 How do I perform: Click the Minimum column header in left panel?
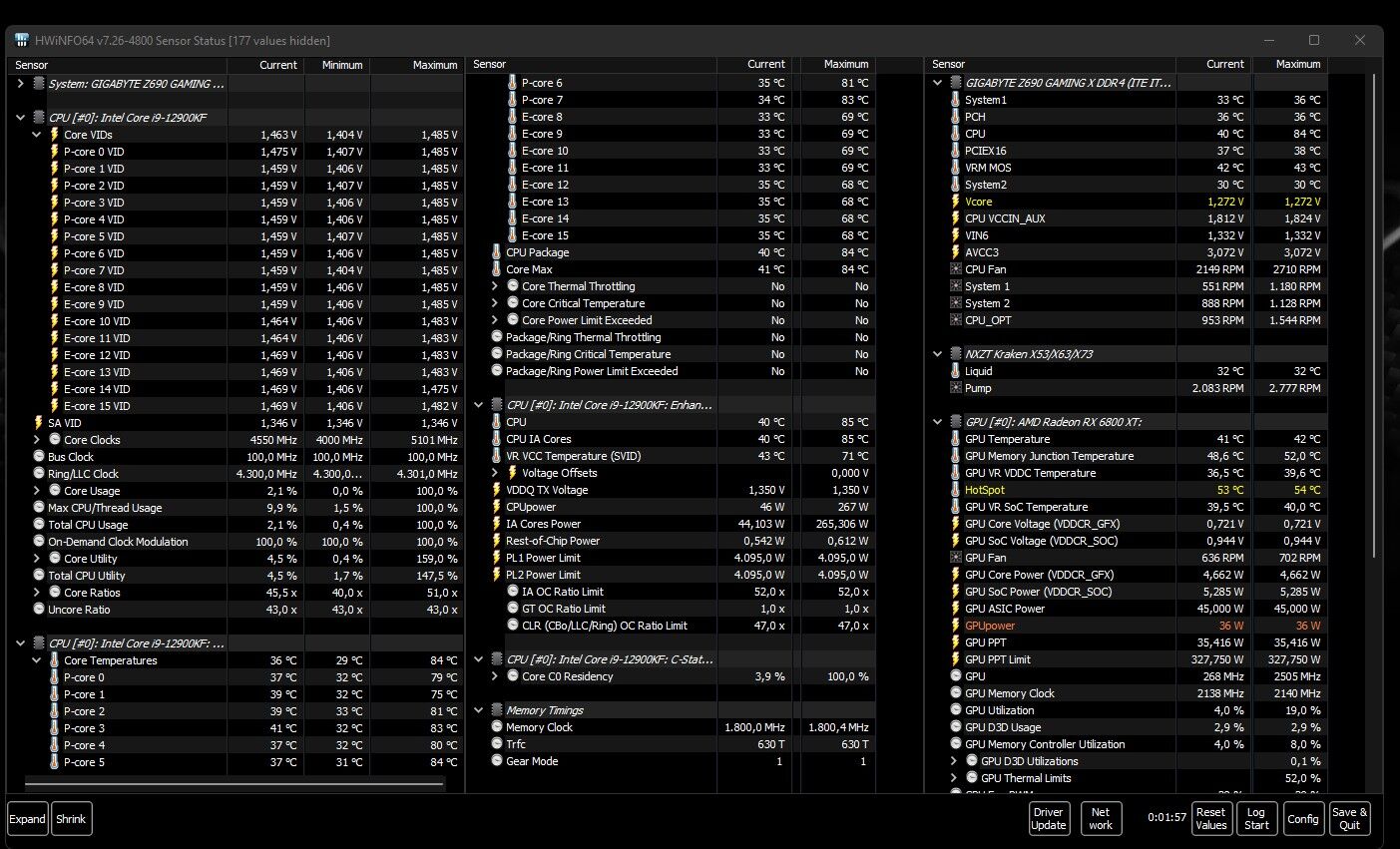pos(337,65)
